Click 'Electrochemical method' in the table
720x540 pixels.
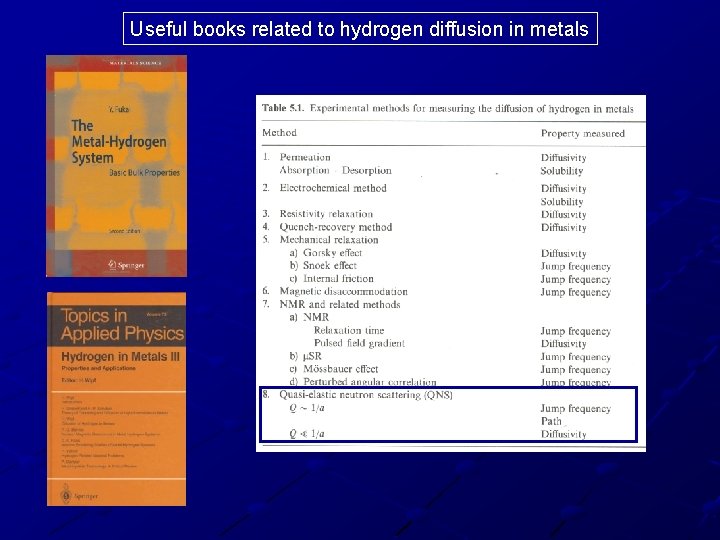tap(333, 188)
